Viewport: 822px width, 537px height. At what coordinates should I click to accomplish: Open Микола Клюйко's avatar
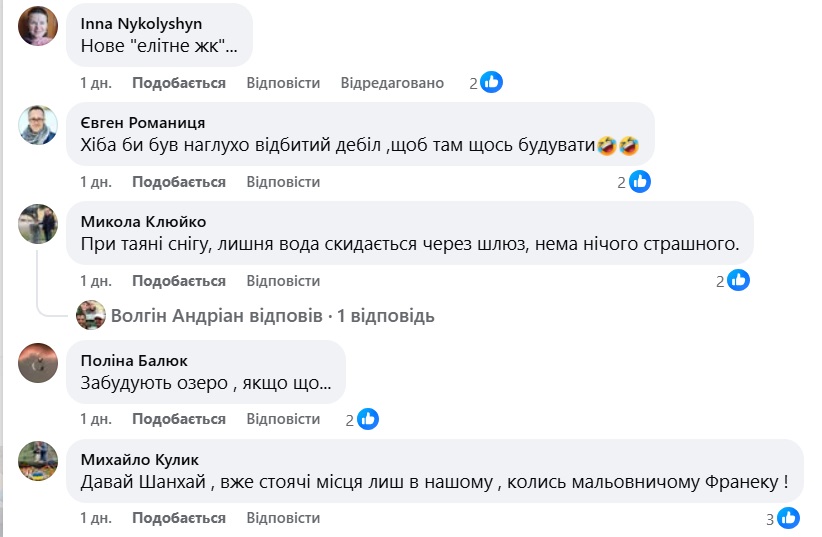pyautogui.click(x=38, y=223)
